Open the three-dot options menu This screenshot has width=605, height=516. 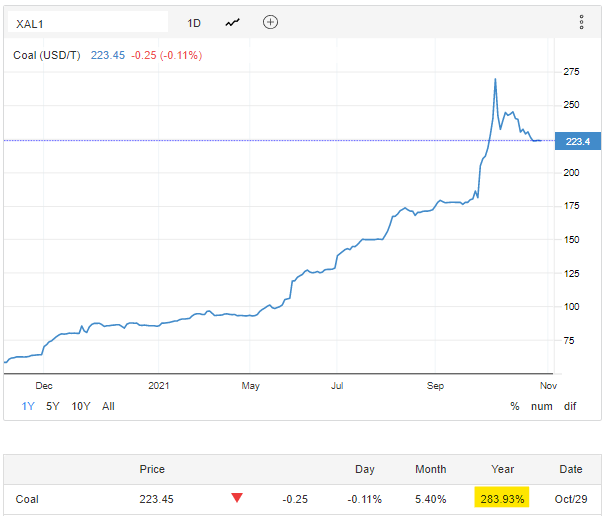(x=581, y=22)
